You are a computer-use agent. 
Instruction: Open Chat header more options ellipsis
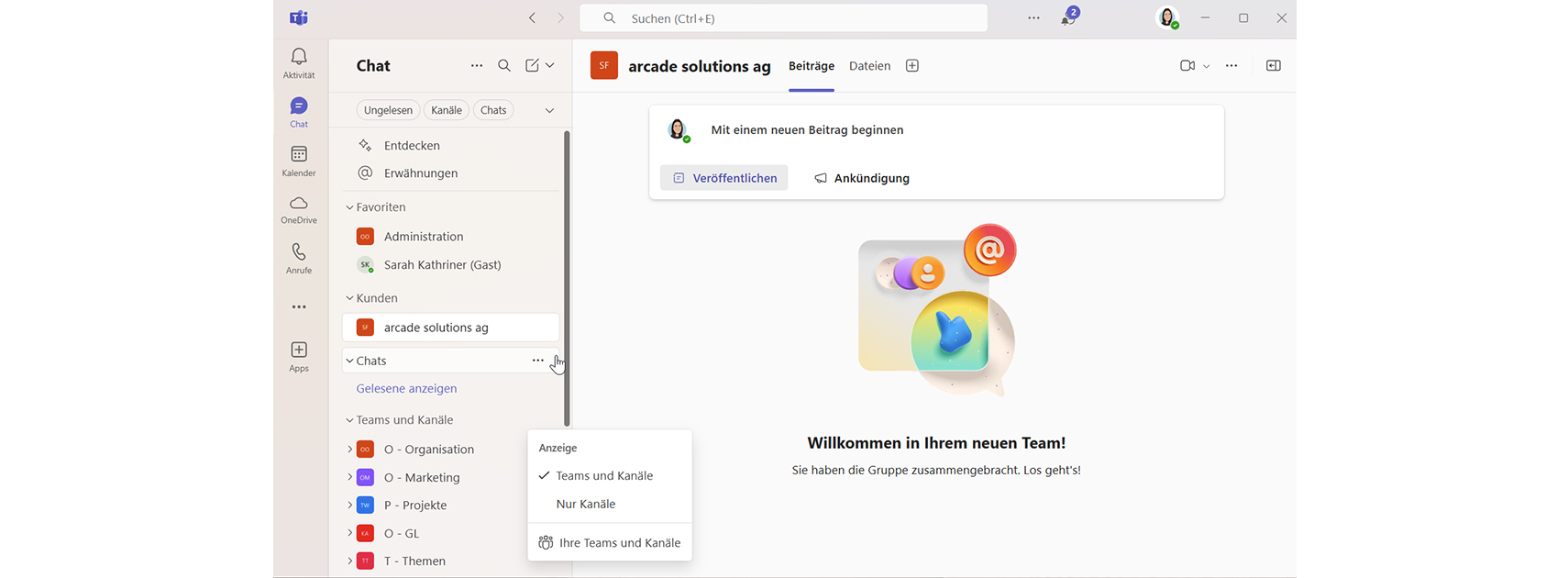tap(477, 66)
